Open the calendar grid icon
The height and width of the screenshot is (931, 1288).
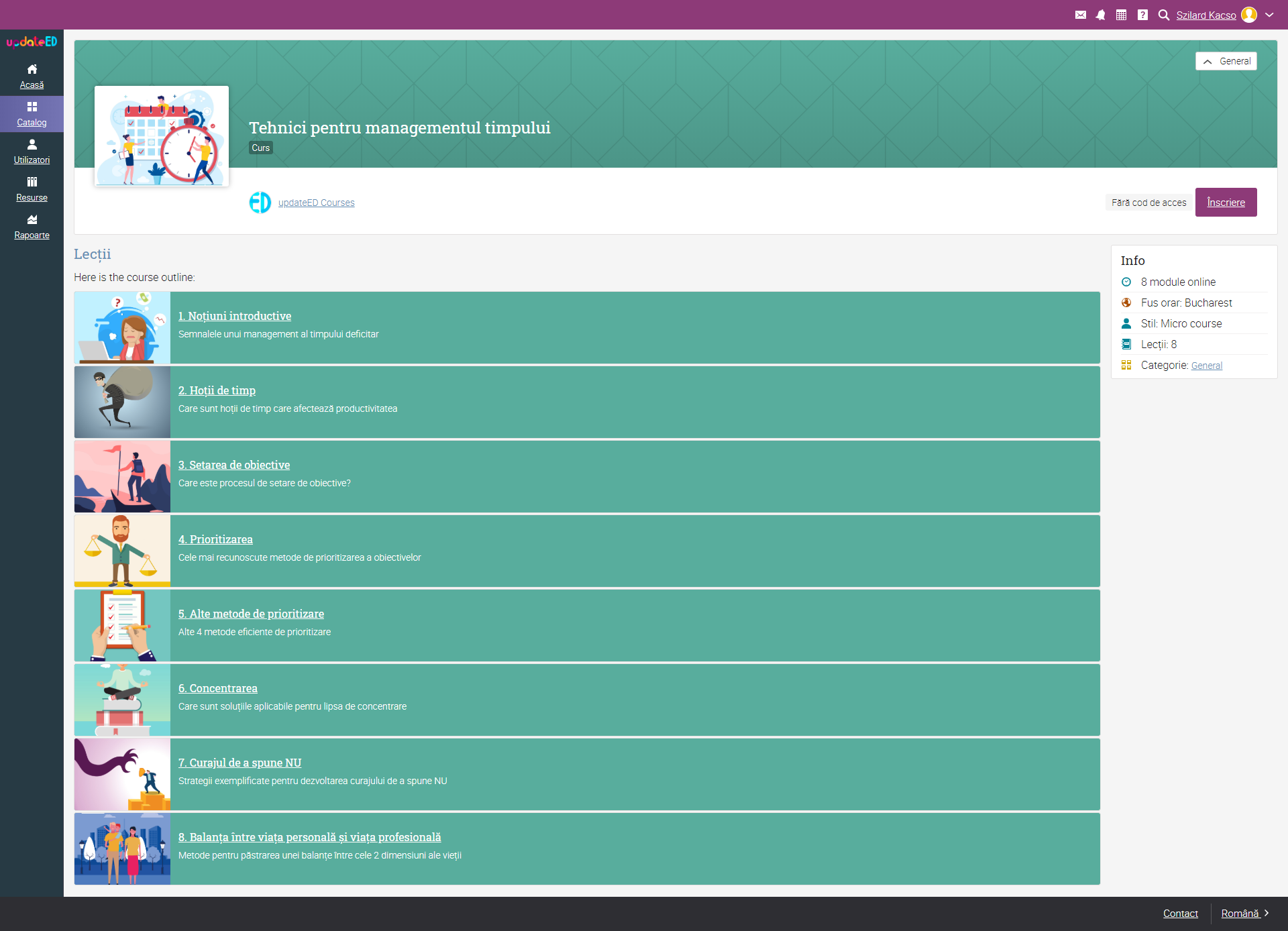[1121, 15]
